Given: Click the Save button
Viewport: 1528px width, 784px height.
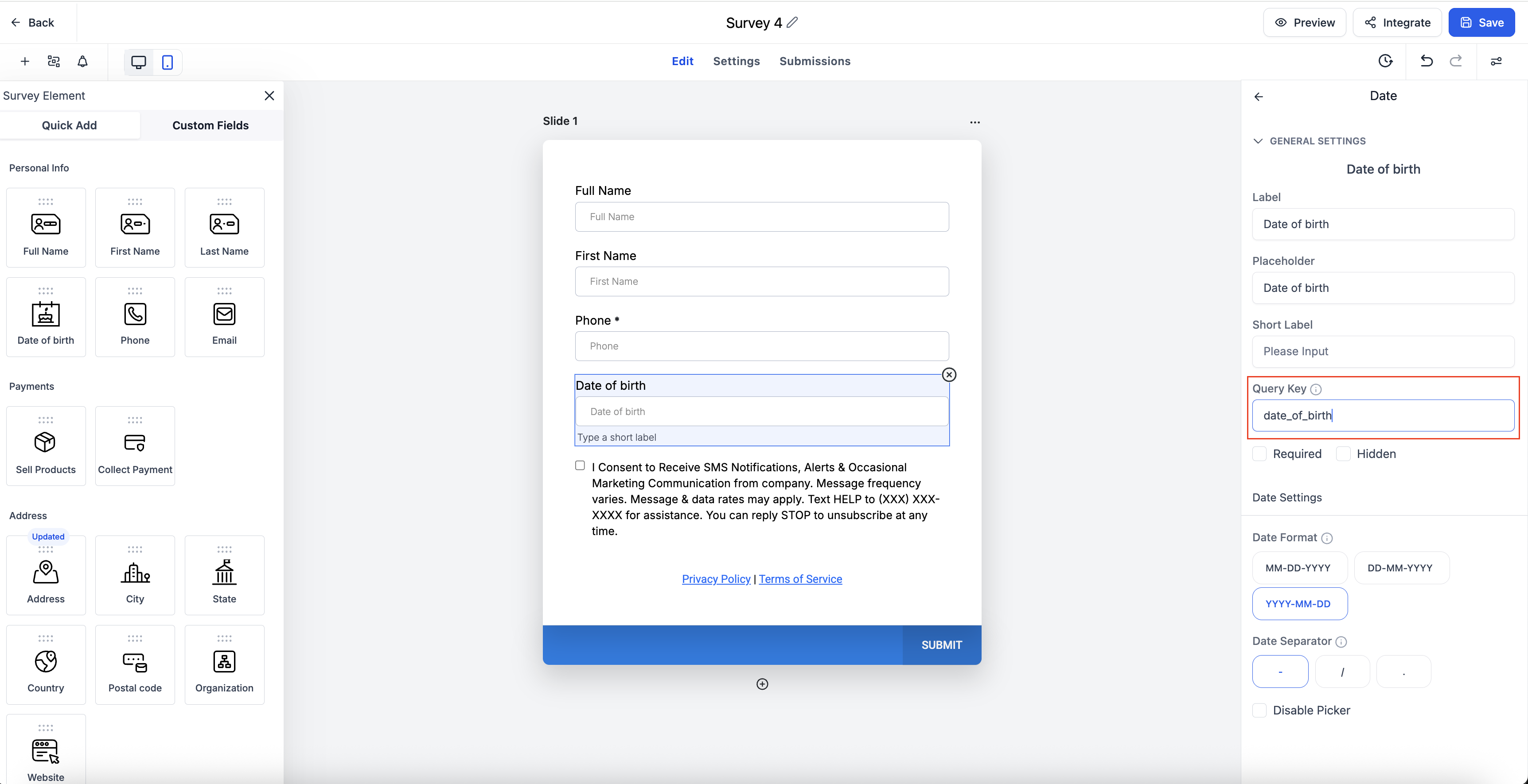Looking at the screenshot, I should click(1481, 23).
